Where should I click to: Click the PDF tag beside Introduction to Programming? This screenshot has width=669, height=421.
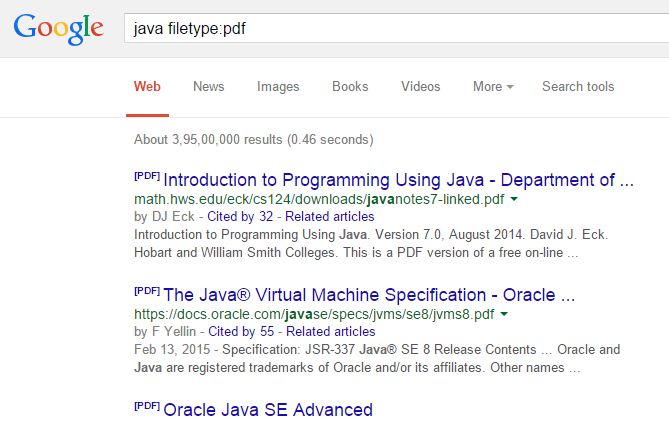tap(147, 176)
